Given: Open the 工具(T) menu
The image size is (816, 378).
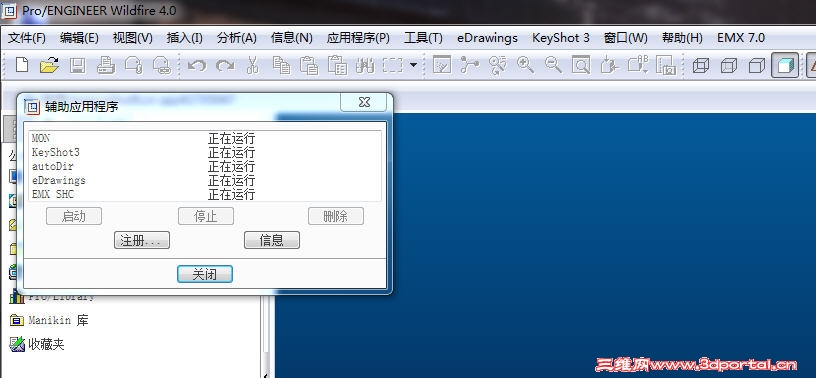Looking at the screenshot, I should (424, 38).
